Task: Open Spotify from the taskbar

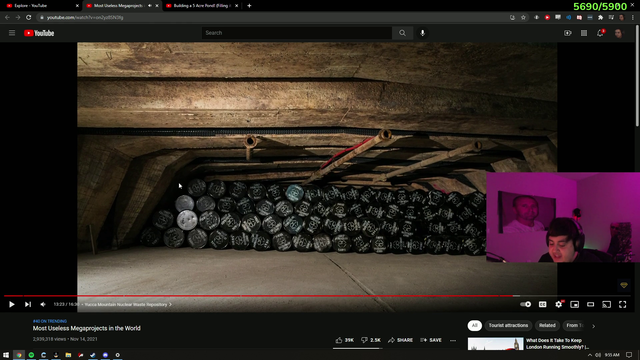Action: coord(31,355)
